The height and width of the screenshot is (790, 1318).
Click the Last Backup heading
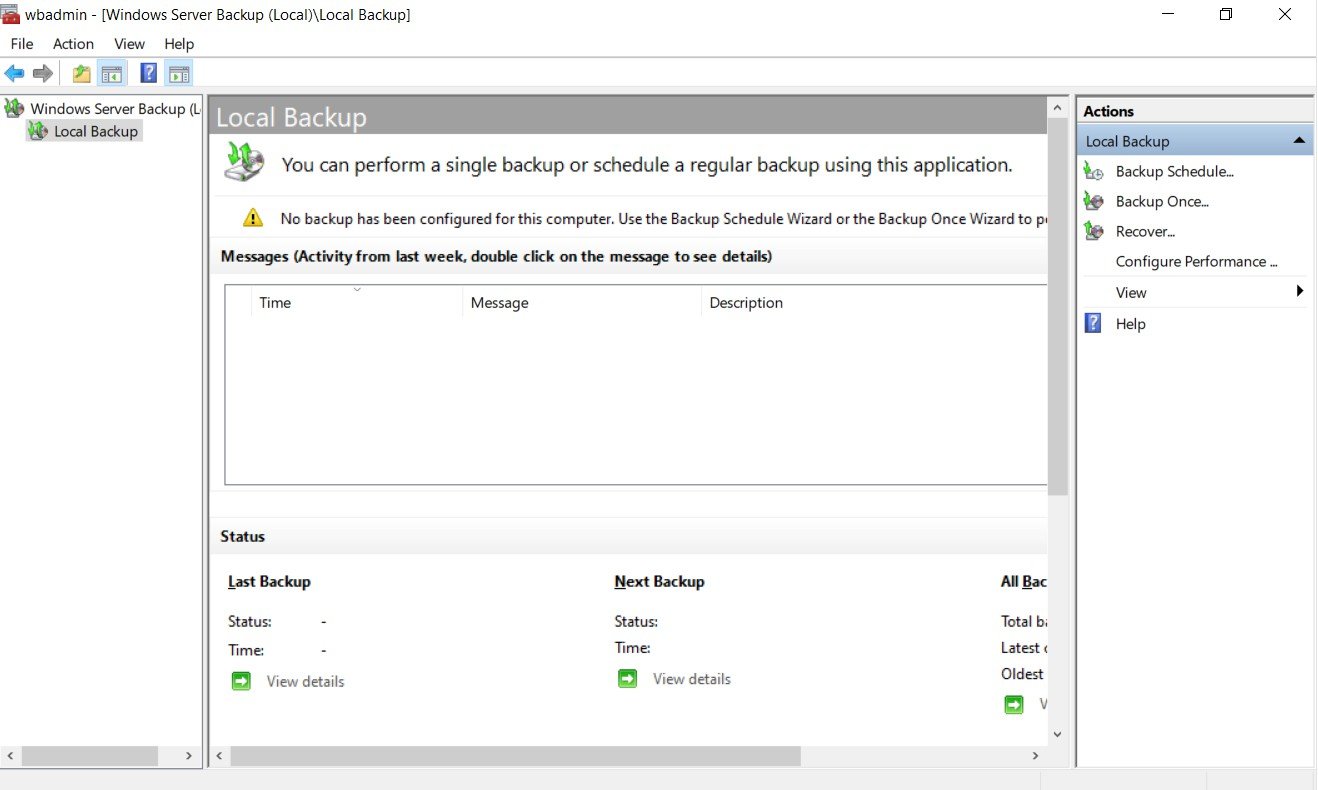pos(269,582)
